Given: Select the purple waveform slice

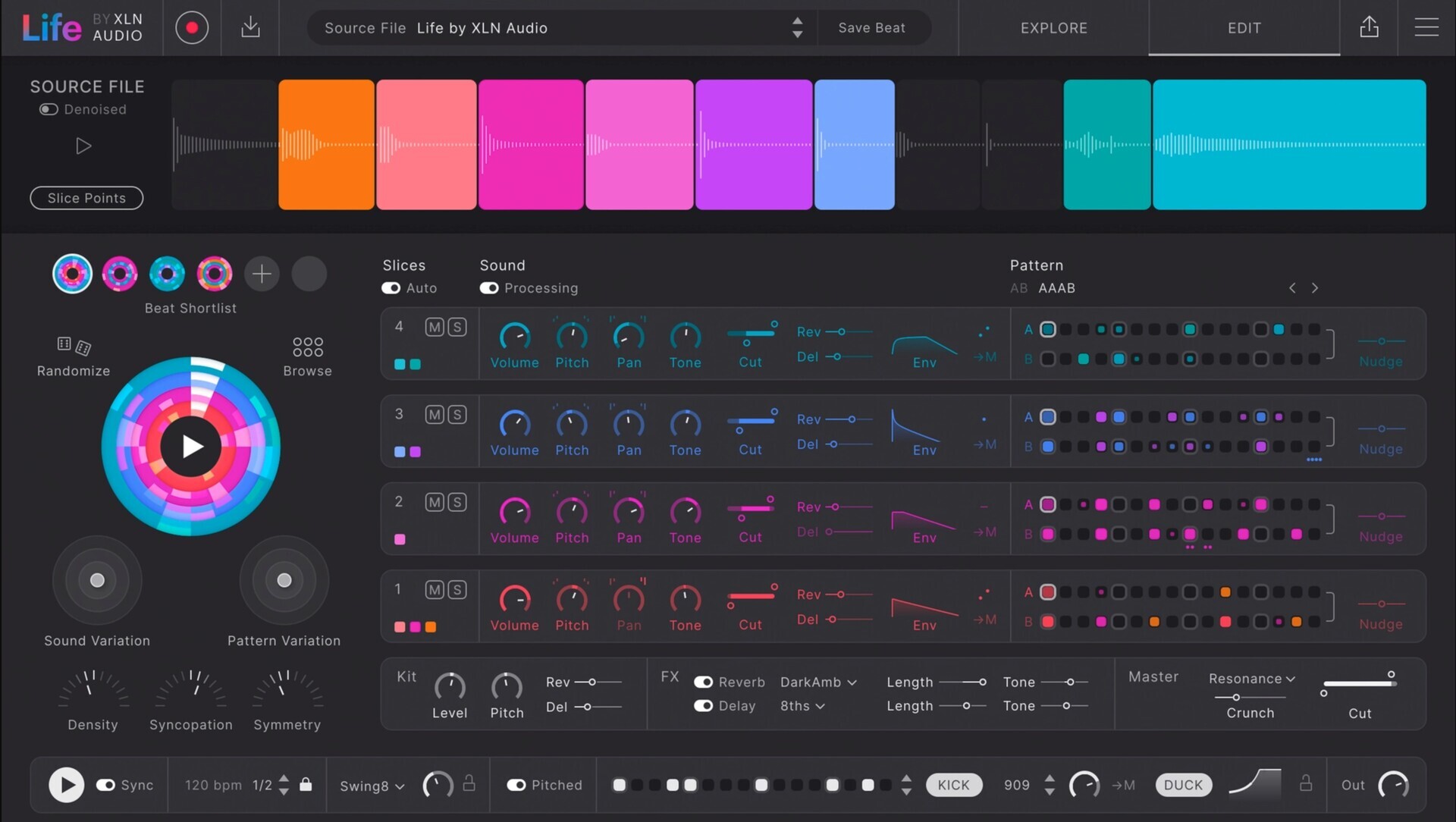Looking at the screenshot, I should pos(754,144).
